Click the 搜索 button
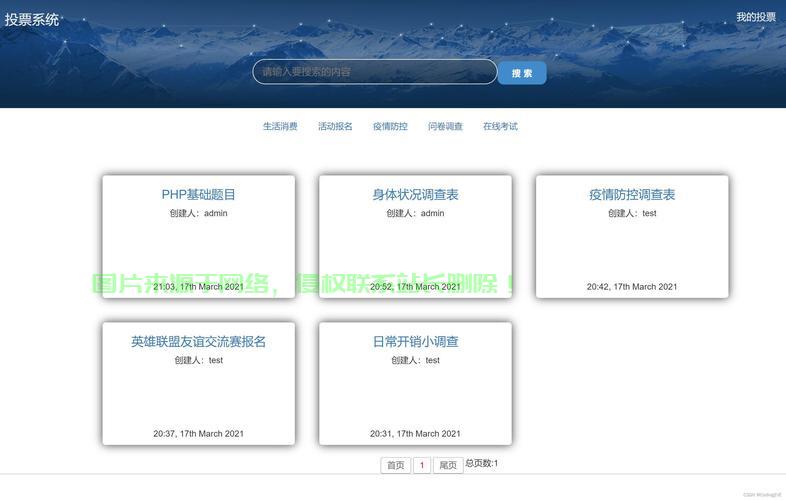The height and width of the screenshot is (500, 786). (522, 73)
